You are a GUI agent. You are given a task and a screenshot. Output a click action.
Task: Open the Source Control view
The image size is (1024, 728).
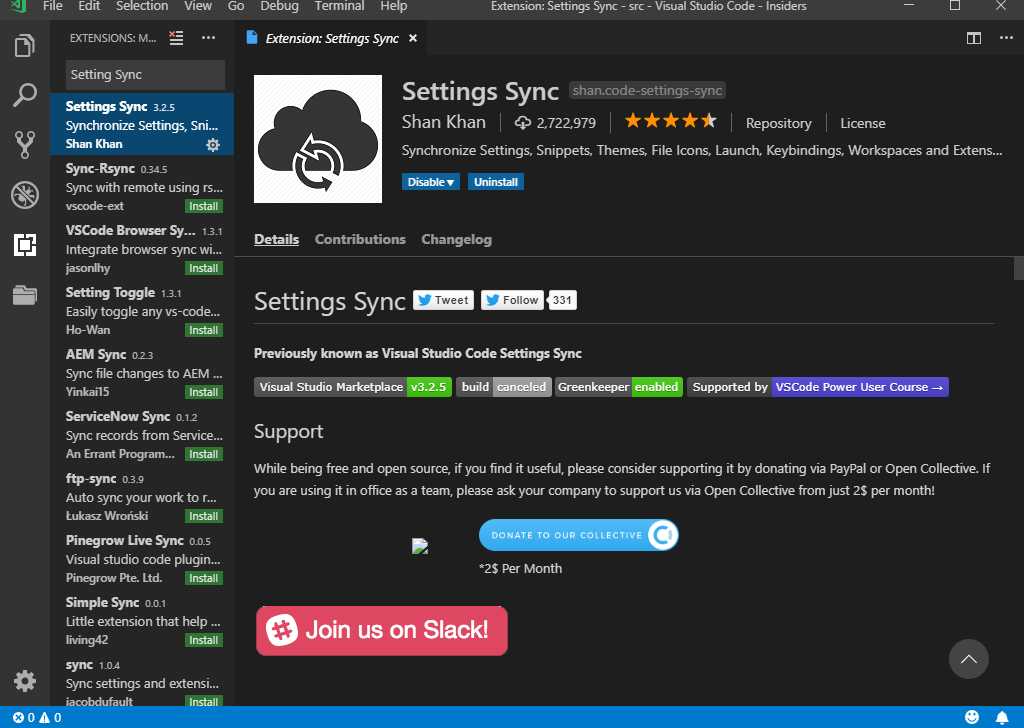[x=25, y=145]
